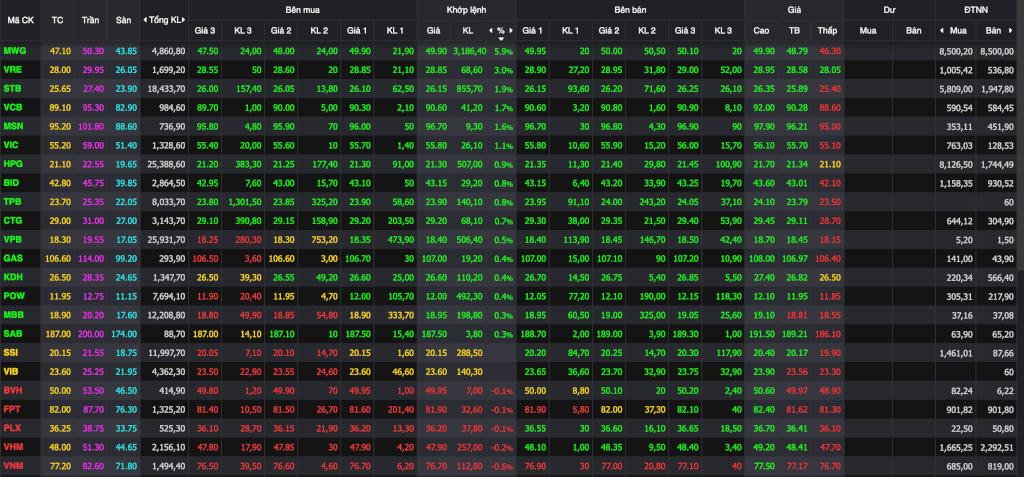Open the SAB stock symbol
This screenshot has height=477, width=1024.
tap(12, 334)
